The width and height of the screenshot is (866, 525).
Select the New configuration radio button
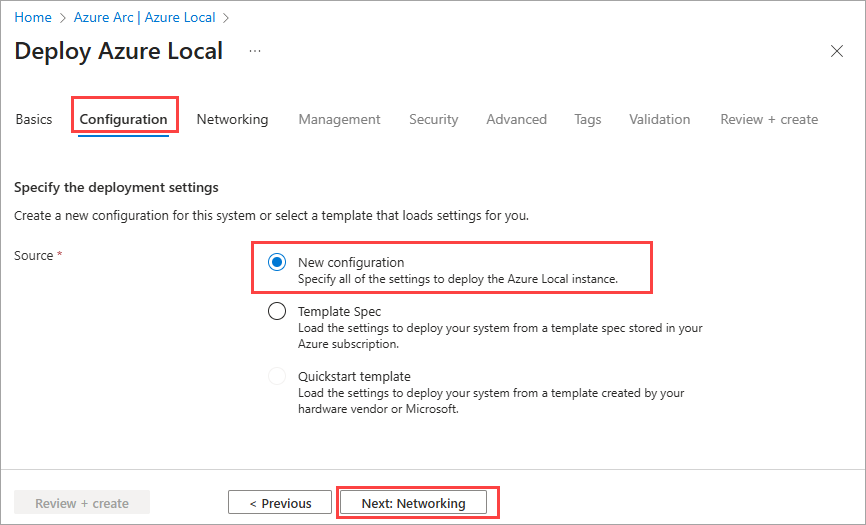[x=277, y=262]
